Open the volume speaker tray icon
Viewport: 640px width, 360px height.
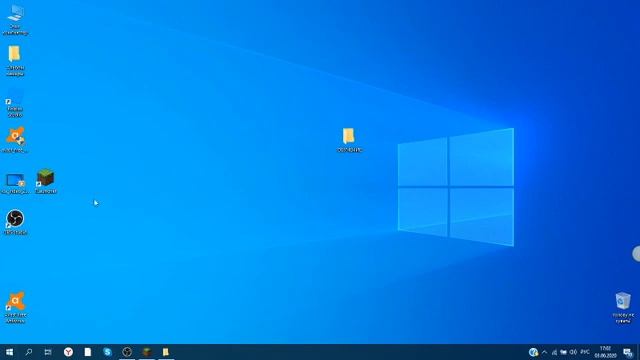click(573, 352)
